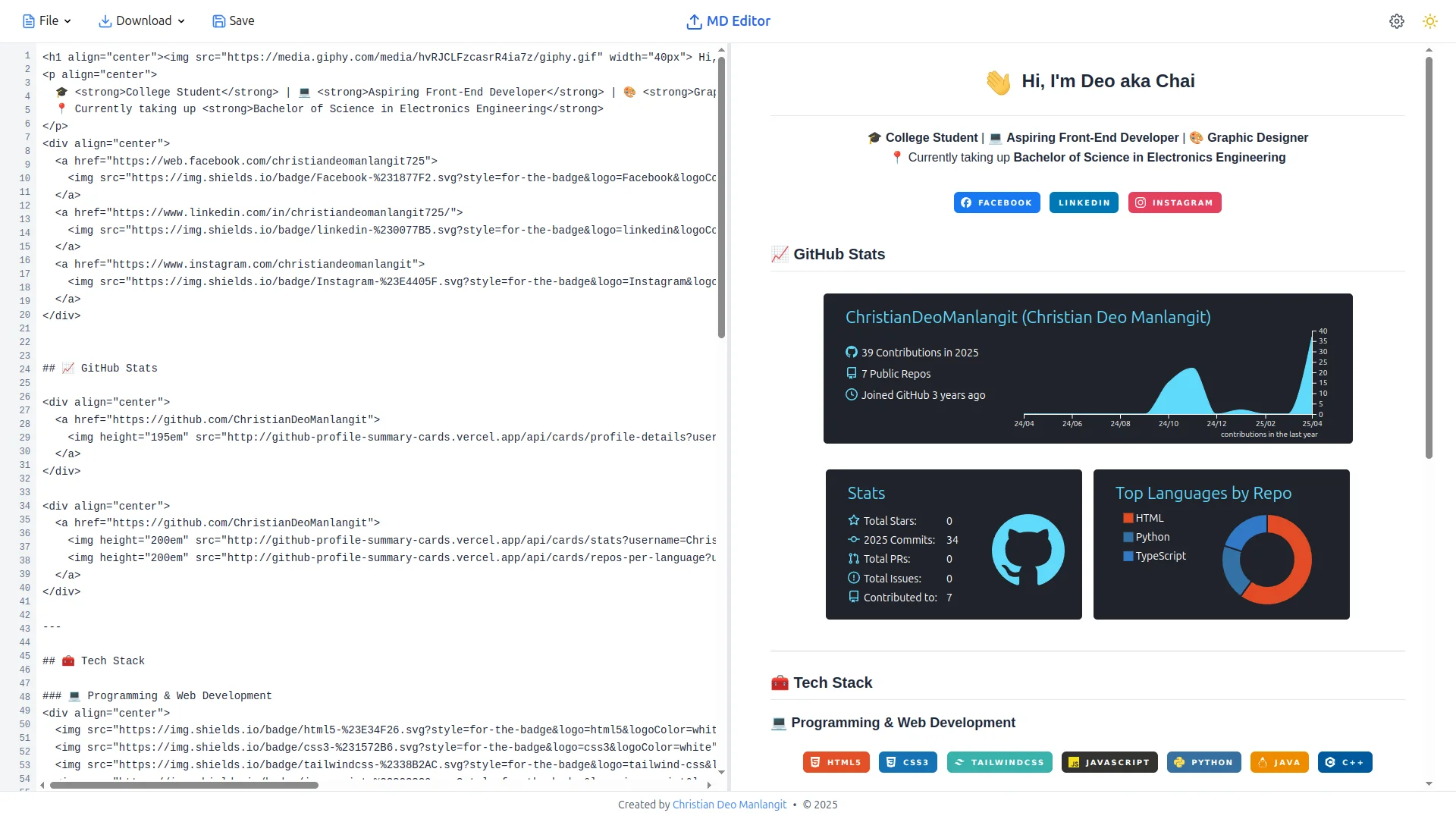
Task: Click the GitHub Octocat logo in Stats card
Action: pyautogui.click(x=1028, y=550)
